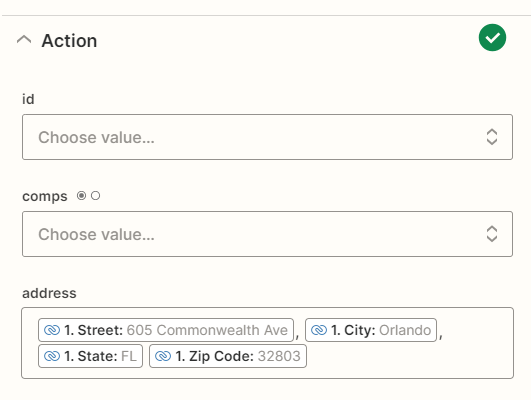Open the comps Choose value dropdown

pos(267,234)
